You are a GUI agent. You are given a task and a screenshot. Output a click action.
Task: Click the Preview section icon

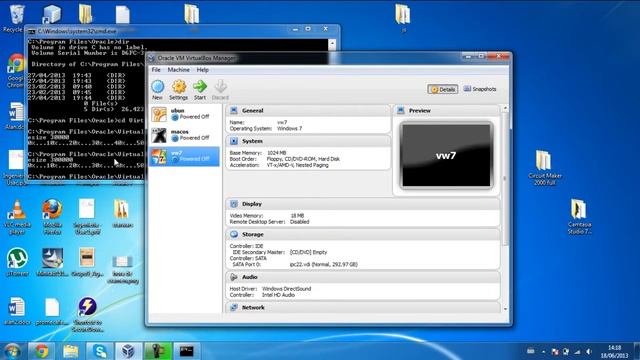401,110
